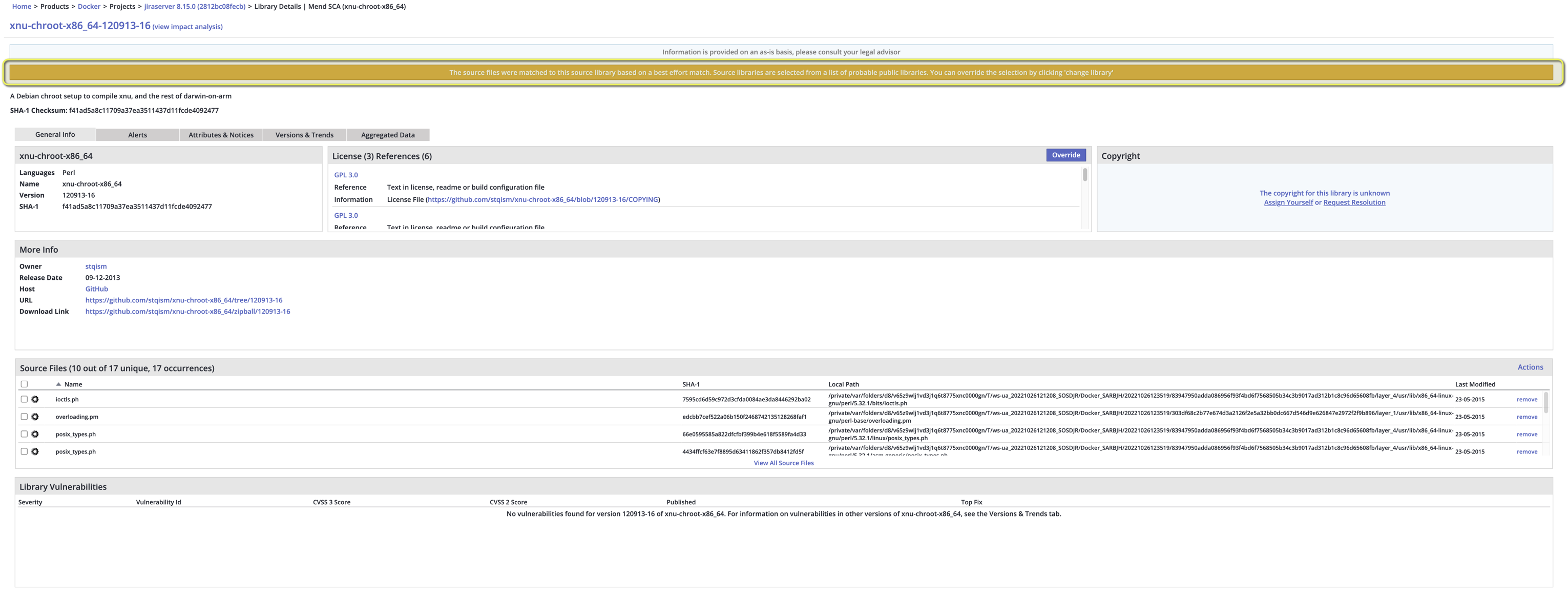The height and width of the screenshot is (598, 1568).
Task: Click the license panel scrollbar
Action: pos(1085,175)
